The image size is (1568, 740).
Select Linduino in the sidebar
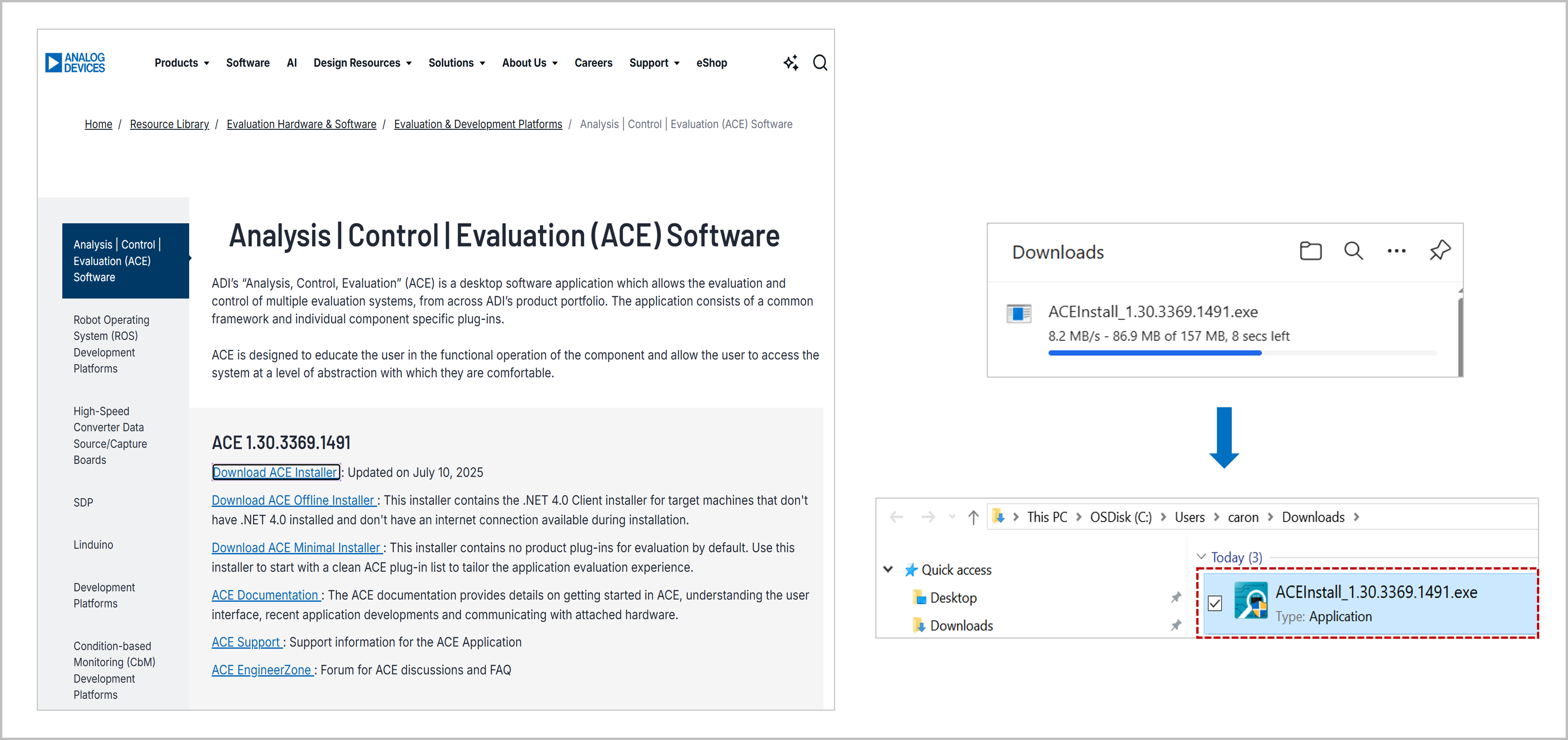[x=93, y=545]
